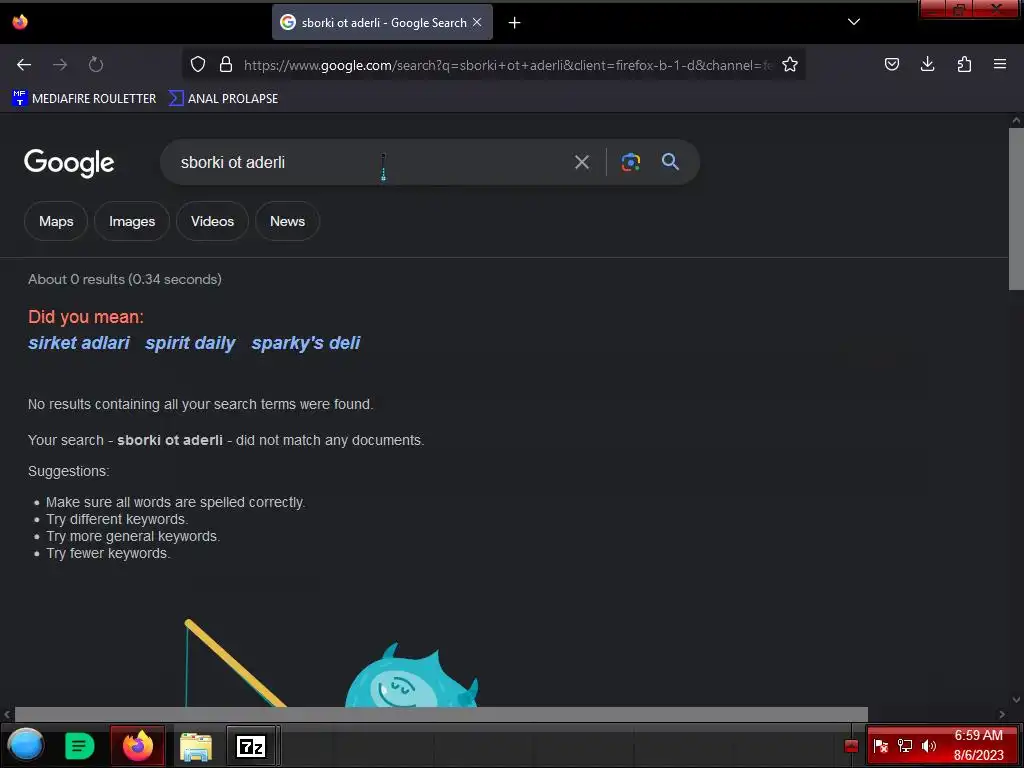
Task: Click Firefox in the taskbar
Action: point(138,745)
